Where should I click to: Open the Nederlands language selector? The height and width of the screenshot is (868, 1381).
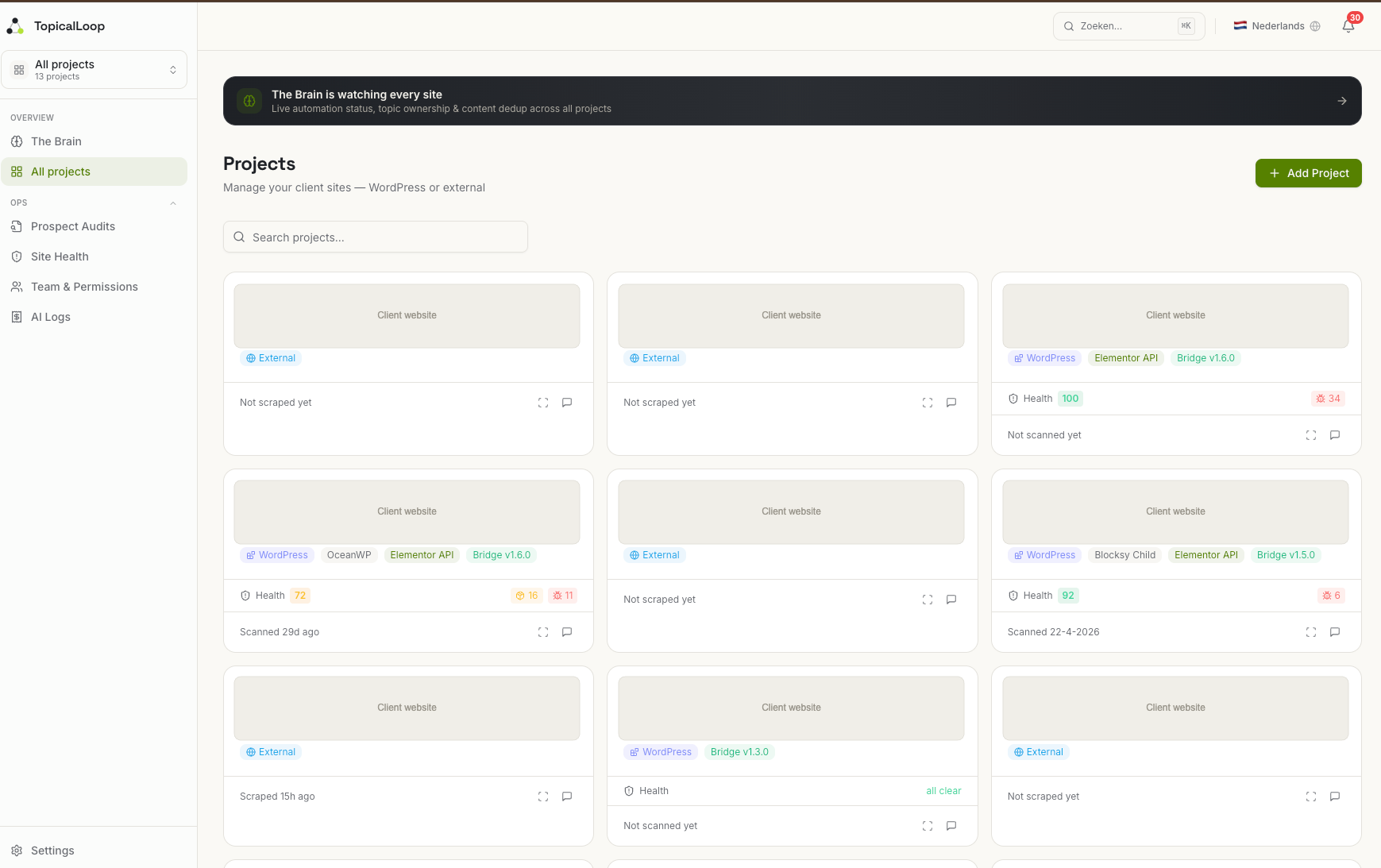1277,26
